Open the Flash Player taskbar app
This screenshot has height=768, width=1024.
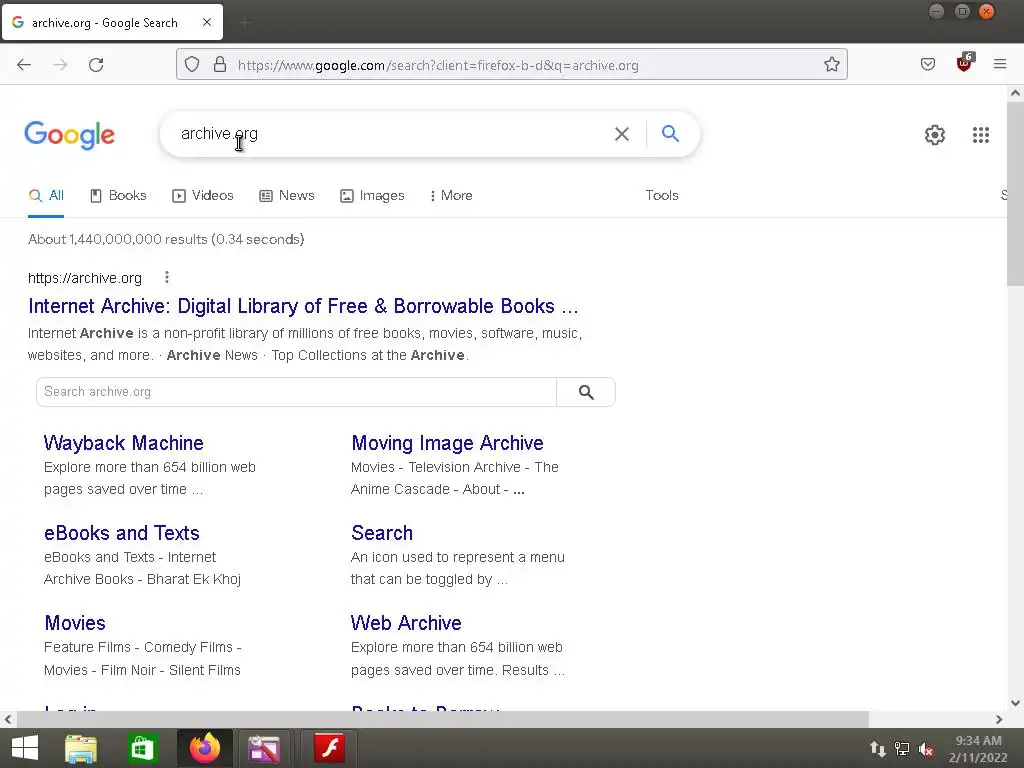pos(329,748)
